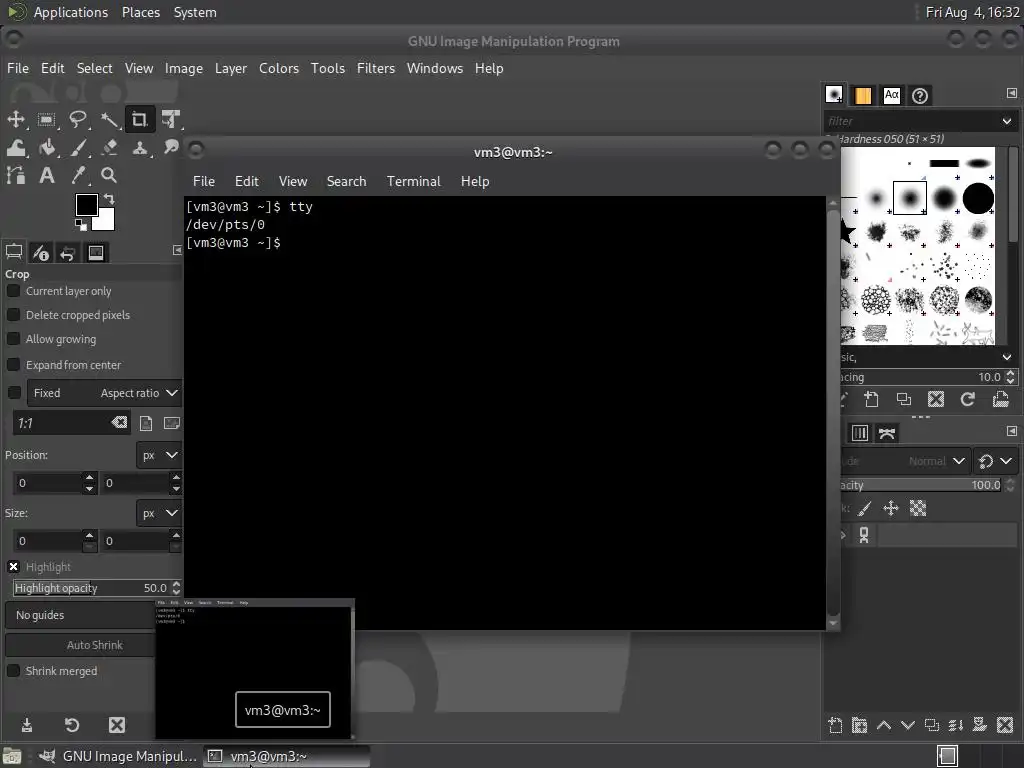Delete tool preset icon in Crop options
This screenshot has width=1024, height=768.
[117, 725]
